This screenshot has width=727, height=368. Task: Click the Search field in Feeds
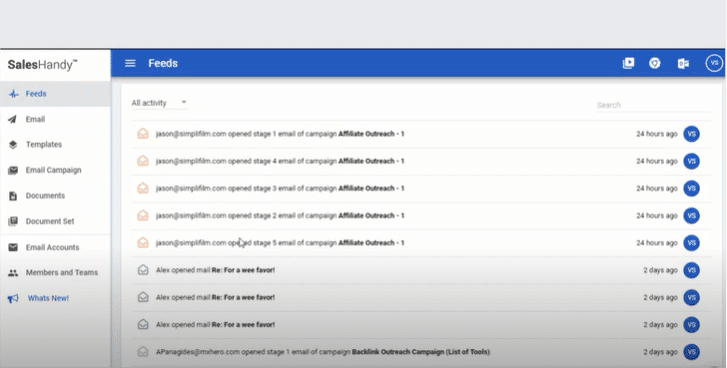click(x=653, y=105)
